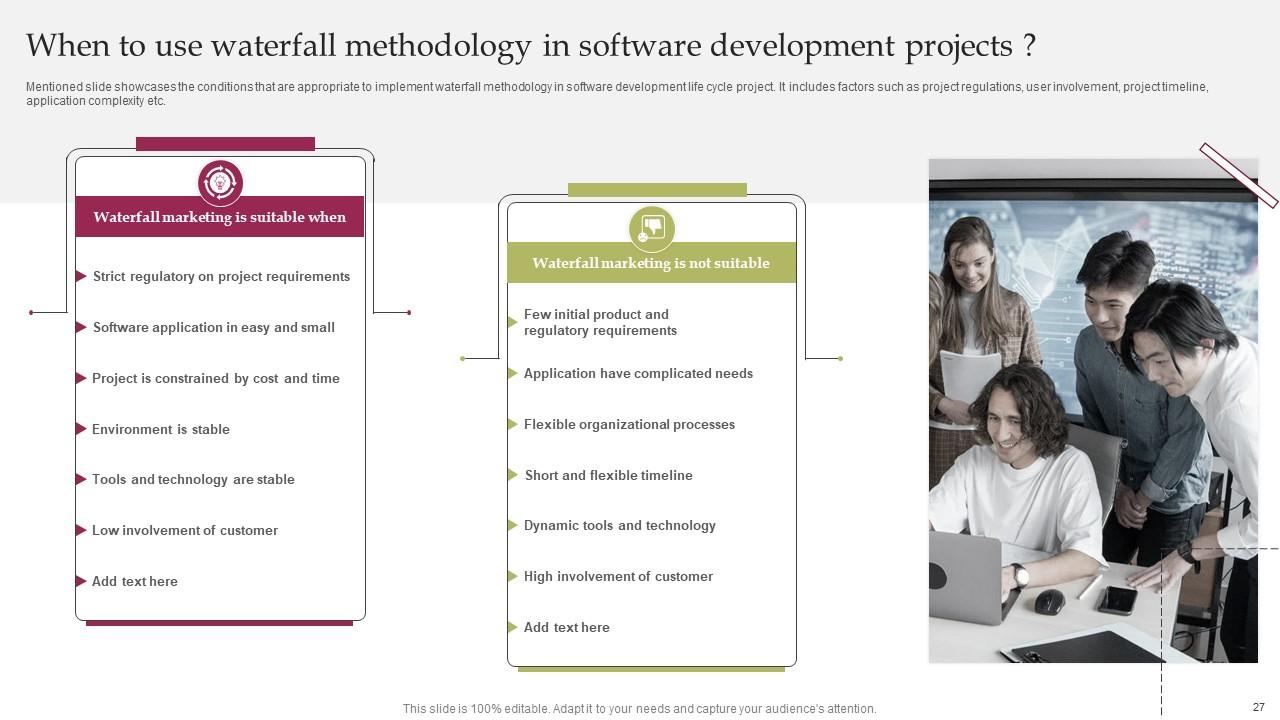The width and height of the screenshot is (1280, 720).
Task: Select the 'Waterfall marketing is not suitable' header
Action: [651, 263]
